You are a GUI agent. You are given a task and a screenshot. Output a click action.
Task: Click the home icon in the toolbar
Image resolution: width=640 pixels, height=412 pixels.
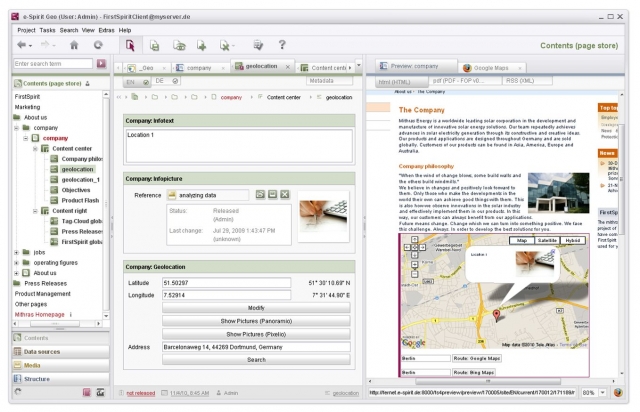pyautogui.click(x=73, y=45)
